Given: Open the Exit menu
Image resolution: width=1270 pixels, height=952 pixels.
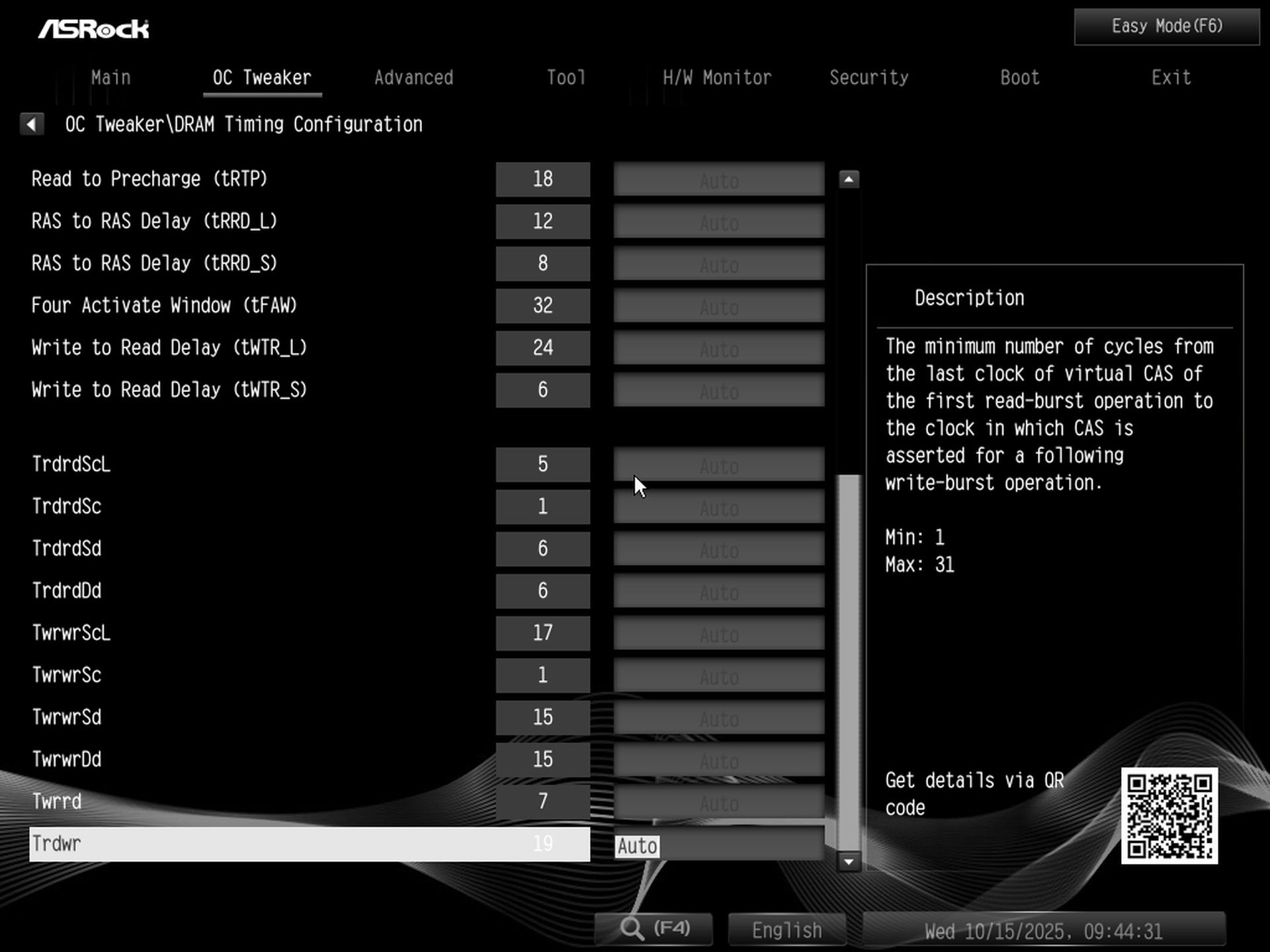Looking at the screenshot, I should (x=1171, y=77).
